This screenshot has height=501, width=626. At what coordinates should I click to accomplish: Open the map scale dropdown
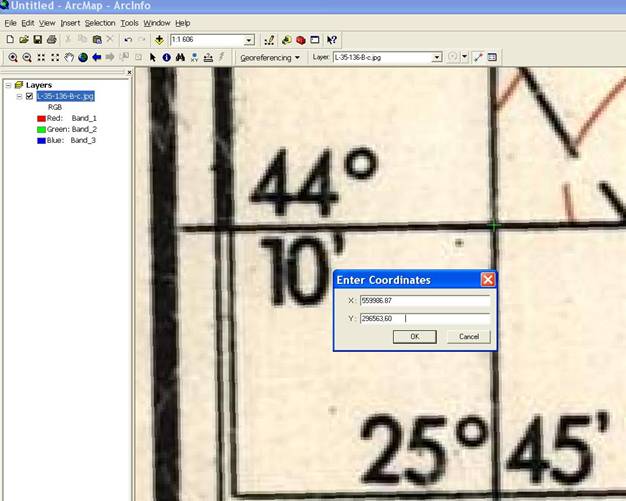(x=249, y=40)
